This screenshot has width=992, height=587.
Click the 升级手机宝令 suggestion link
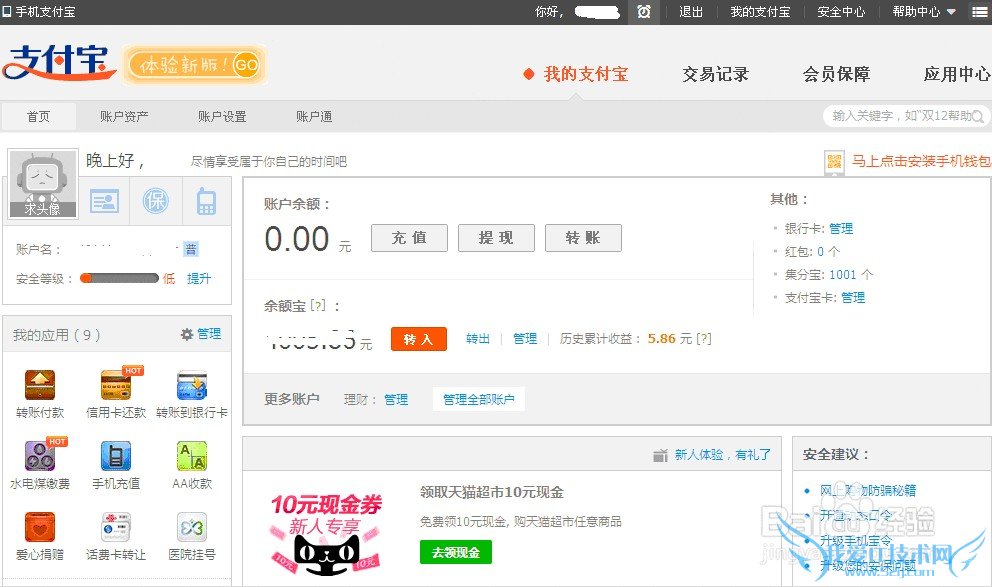pos(855,541)
